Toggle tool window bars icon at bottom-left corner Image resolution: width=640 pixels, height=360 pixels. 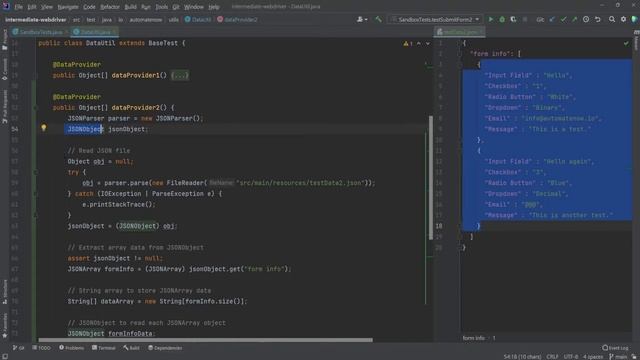4,356
